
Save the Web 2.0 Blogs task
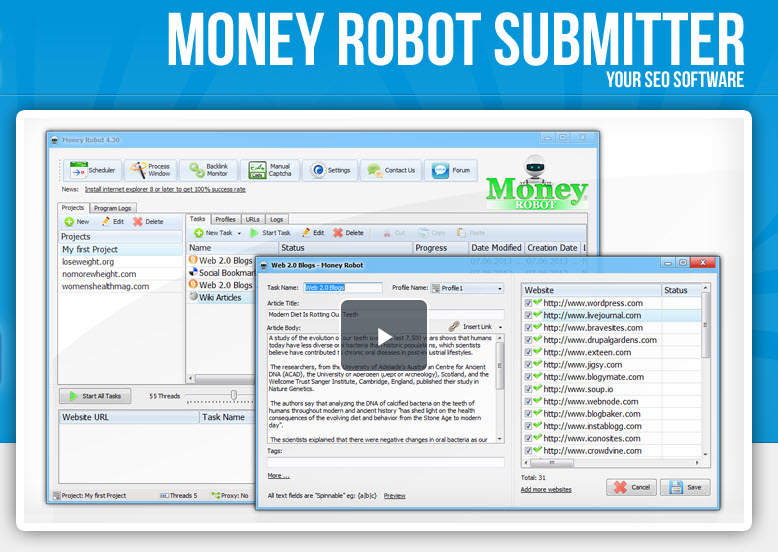(685, 487)
